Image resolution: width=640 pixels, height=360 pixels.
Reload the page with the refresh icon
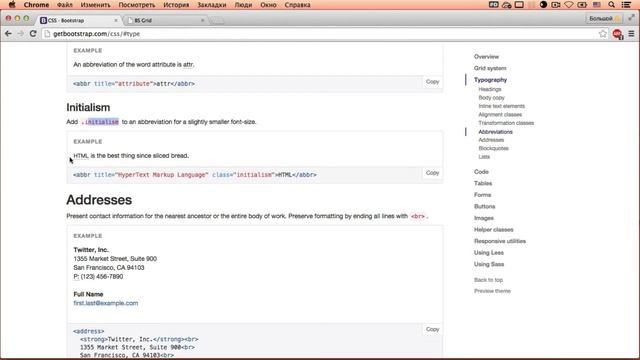click(33, 34)
